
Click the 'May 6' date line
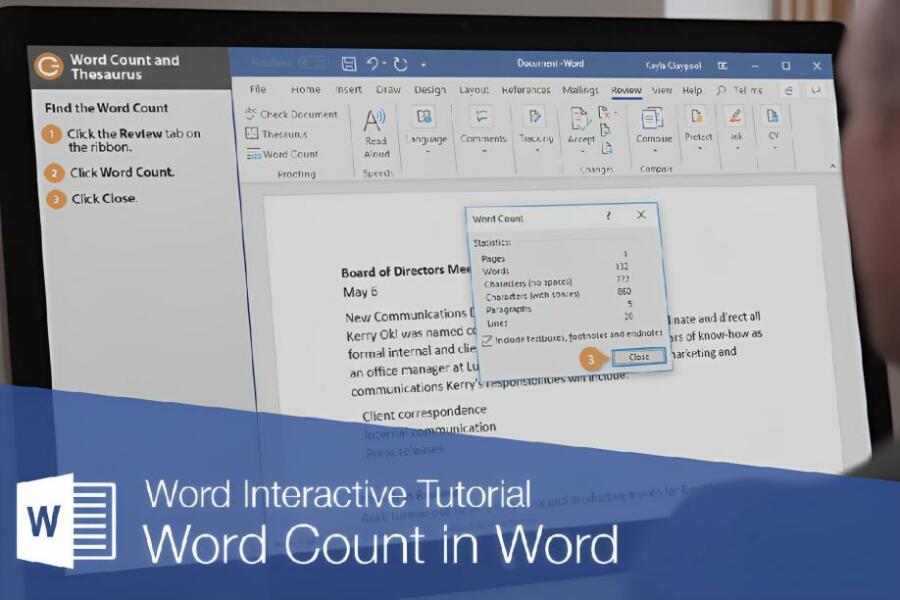point(360,292)
